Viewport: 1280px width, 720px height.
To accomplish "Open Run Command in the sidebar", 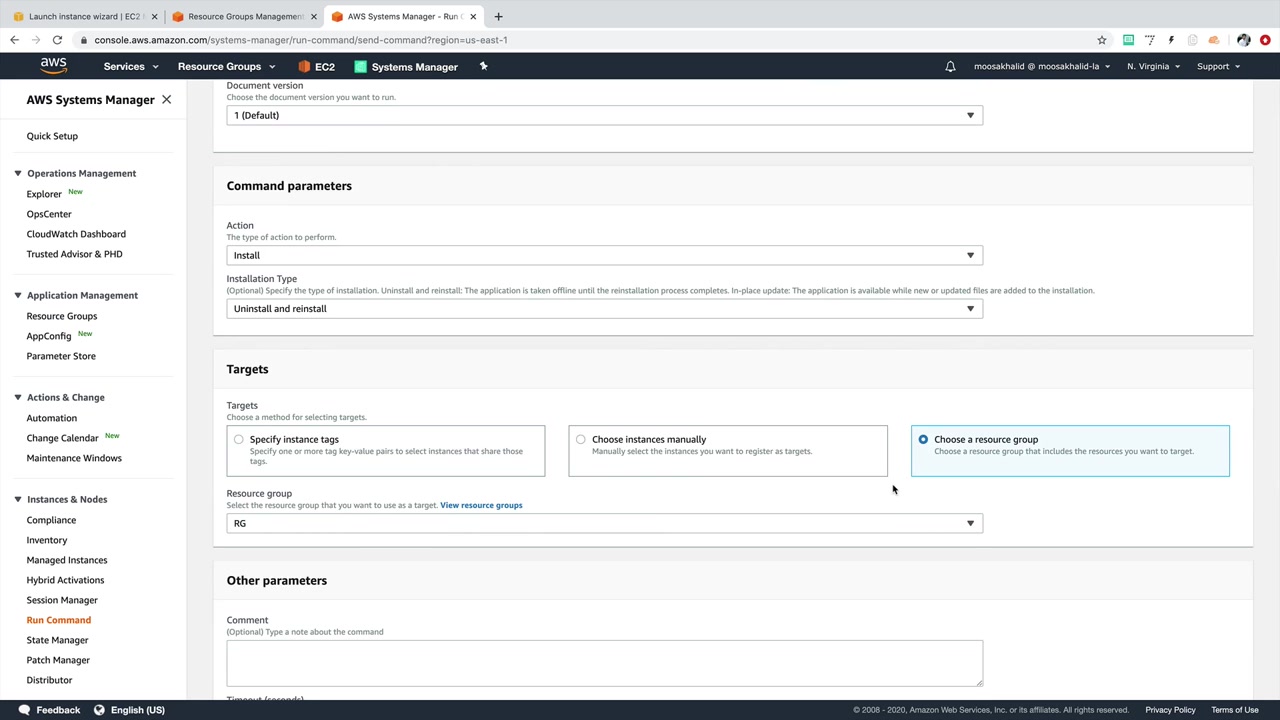I will (x=59, y=620).
